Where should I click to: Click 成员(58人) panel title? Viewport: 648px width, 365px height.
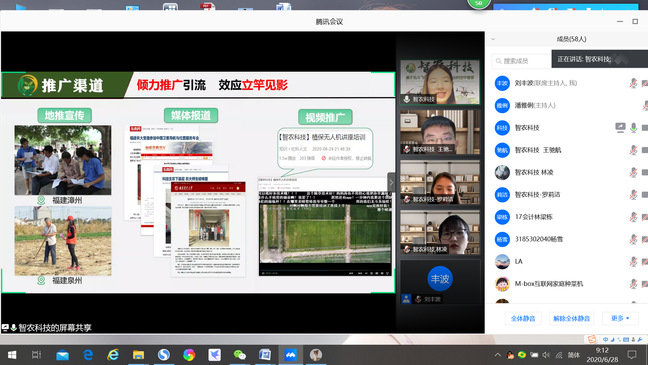571,39
